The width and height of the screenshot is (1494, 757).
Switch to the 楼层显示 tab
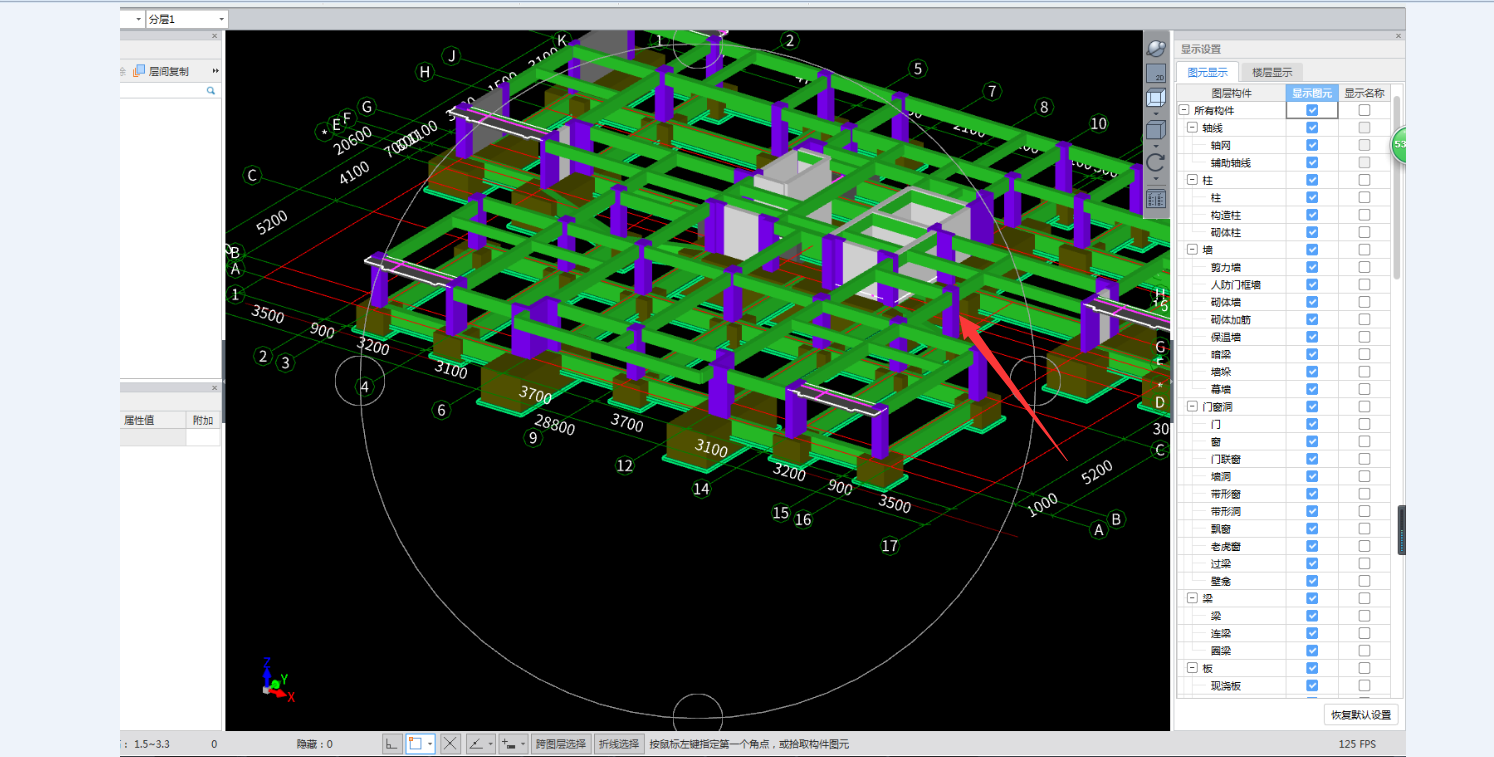click(1272, 72)
